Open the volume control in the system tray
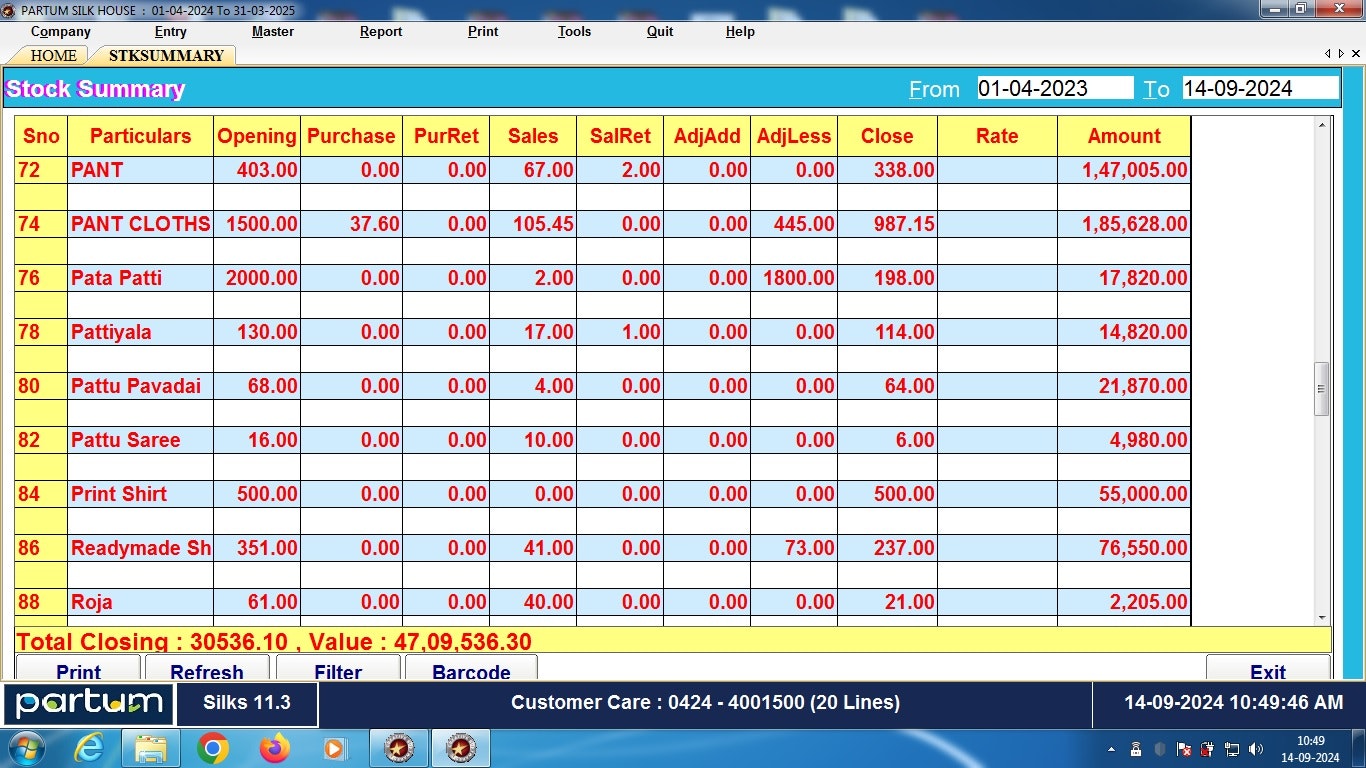This screenshot has width=1366, height=768. [1256, 747]
